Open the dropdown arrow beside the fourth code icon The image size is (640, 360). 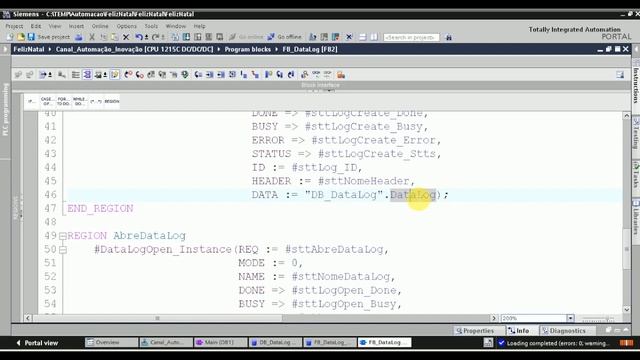(105, 75)
